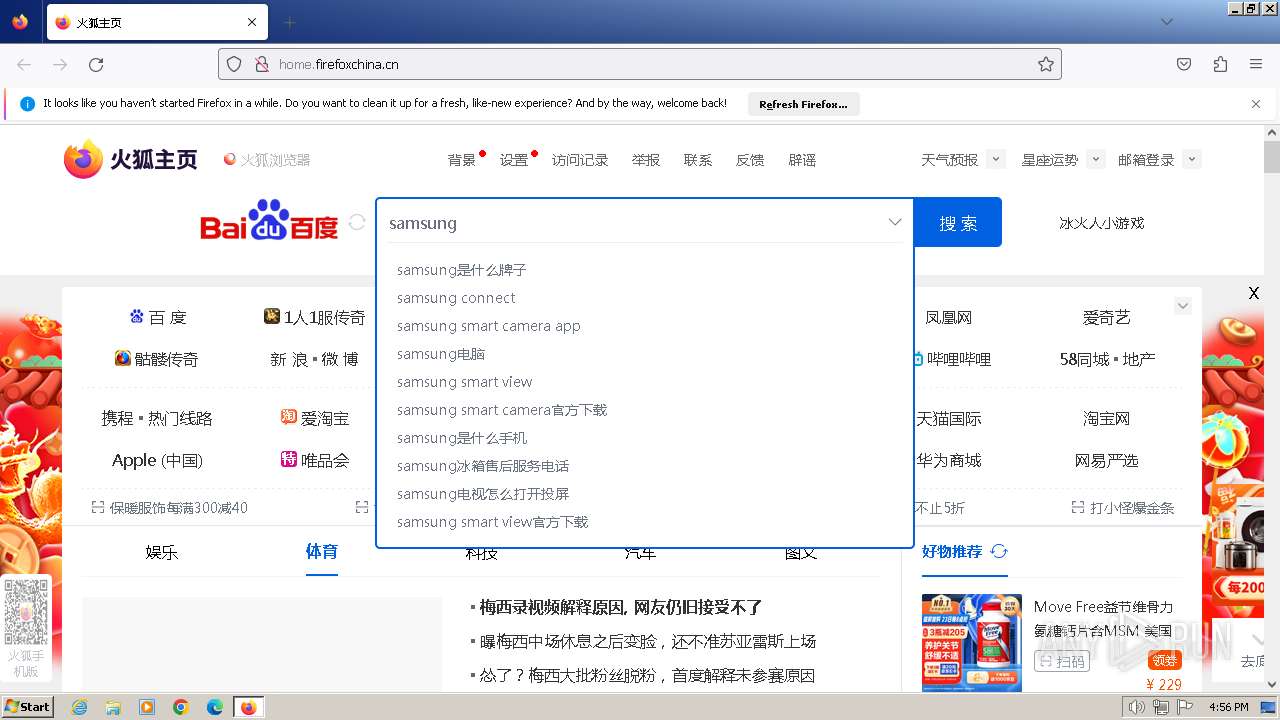
Task: Open the 火狐浏览器 link
Action: pyautogui.click(x=267, y=160)
